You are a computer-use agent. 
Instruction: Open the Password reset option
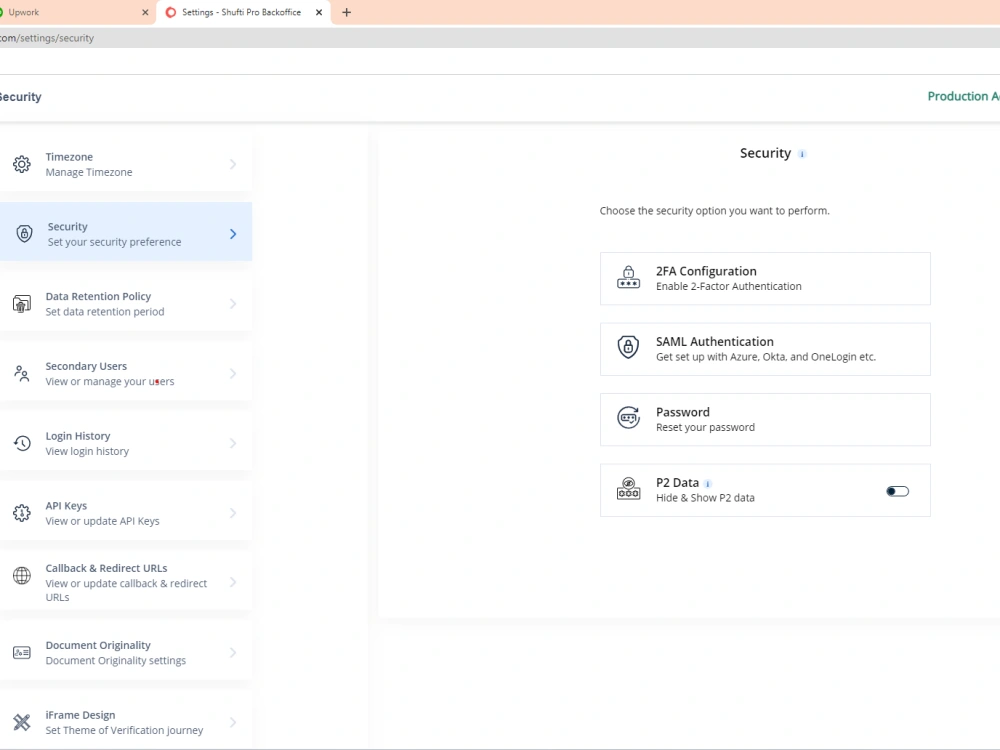point(765,419)
